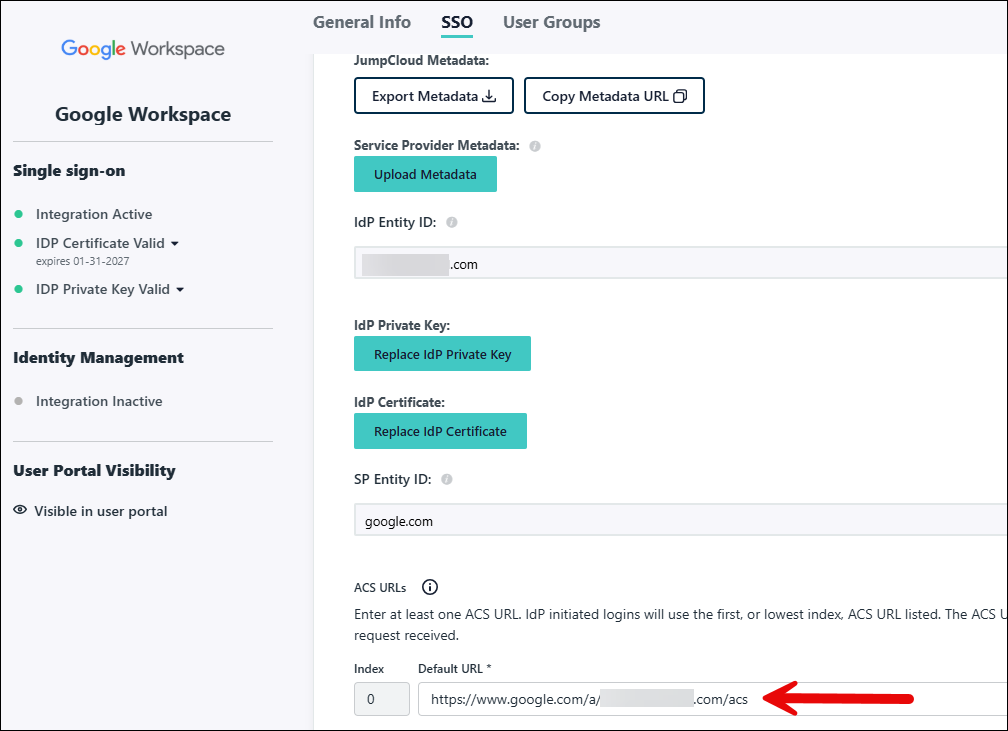Click grey status dot for Integration Inactive
This screenshot has height=731, width=1008.
pos(18,401)
